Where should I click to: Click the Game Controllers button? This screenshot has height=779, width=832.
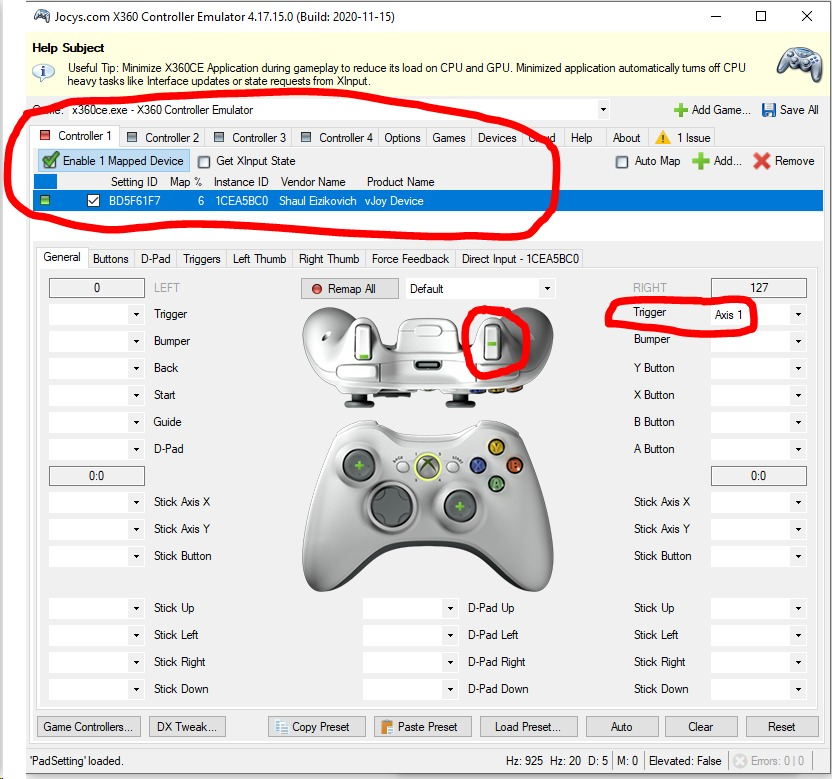click(89, 726)
